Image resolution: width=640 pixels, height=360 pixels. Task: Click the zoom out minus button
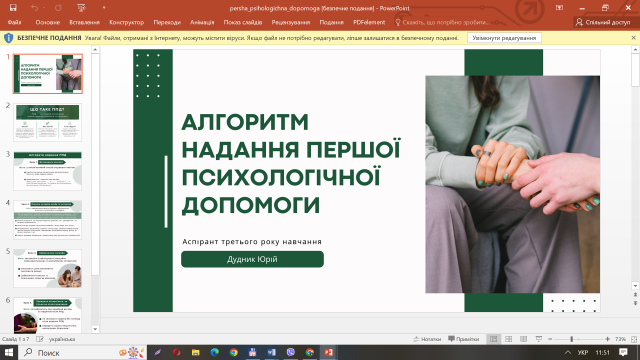tap(550, 339)
